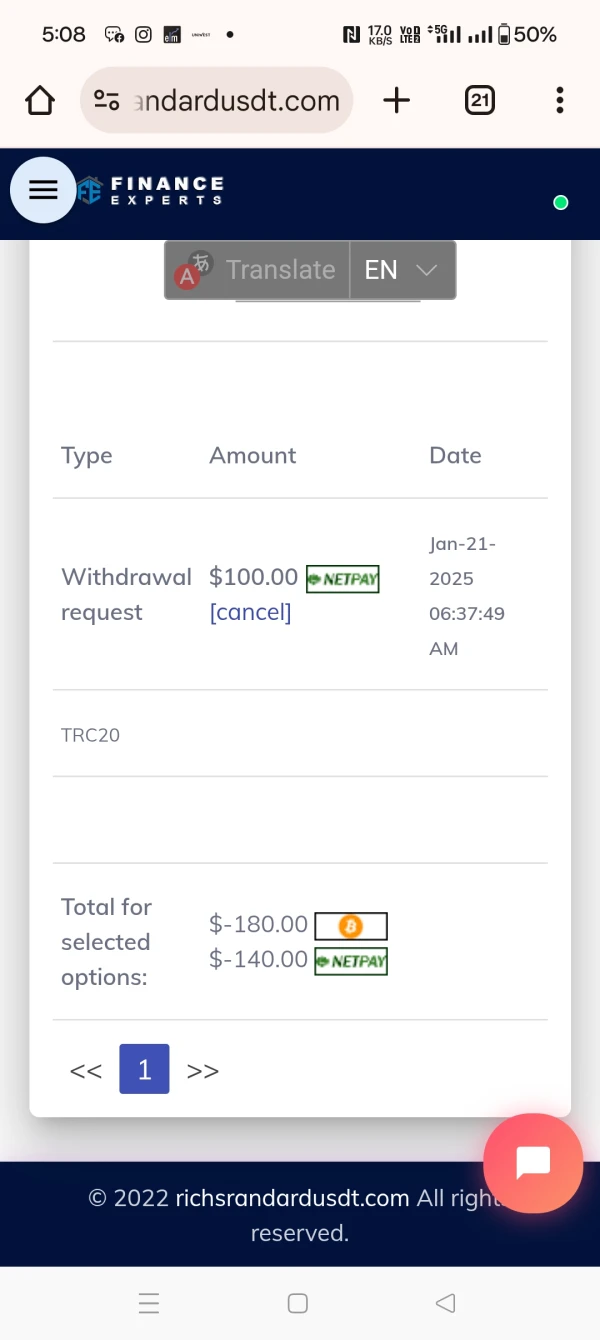Open the browser three-dot menu

coord(560,100)
